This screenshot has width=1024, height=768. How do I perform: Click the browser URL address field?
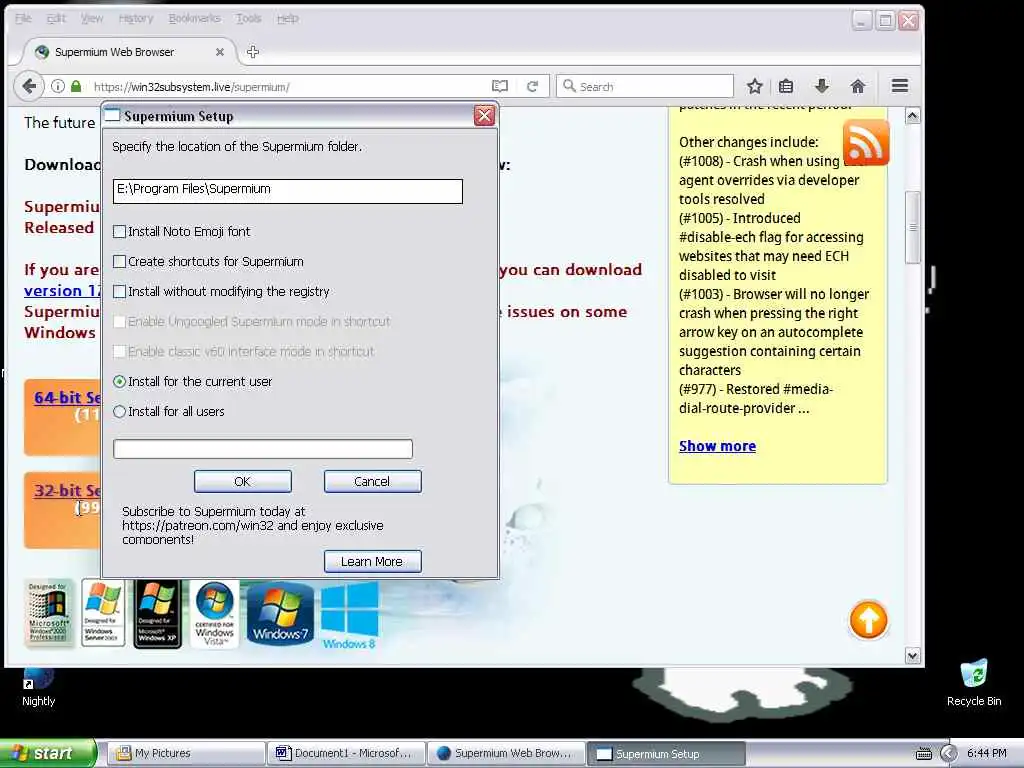[x=287, y=87]
